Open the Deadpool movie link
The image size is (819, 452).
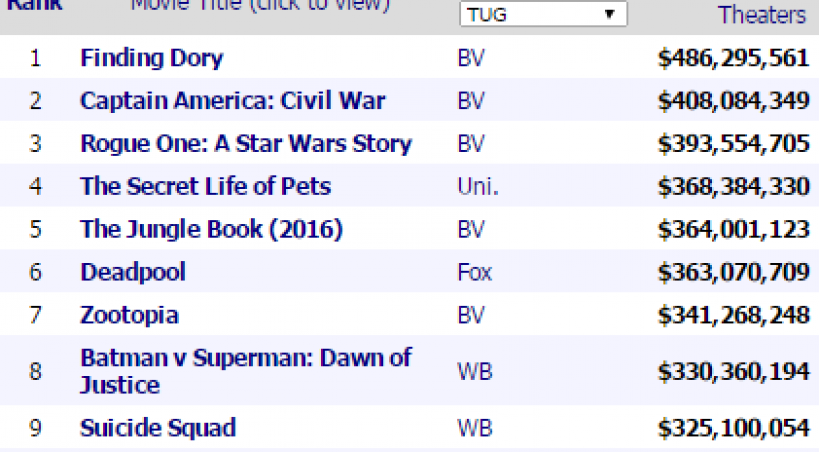click(x=133, y=272)
